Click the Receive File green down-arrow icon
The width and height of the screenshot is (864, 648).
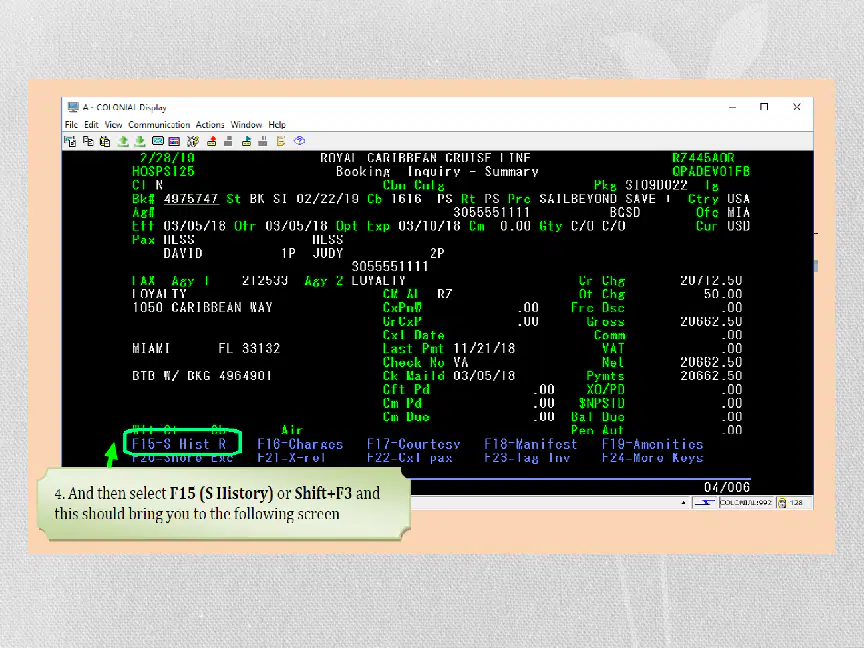click(x=140, y=142)
